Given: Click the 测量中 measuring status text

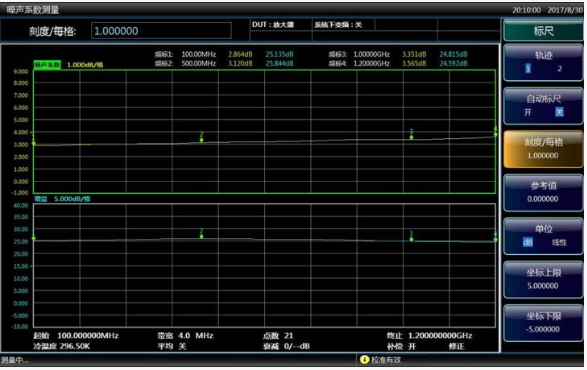Looking at the screenshot, I should [15, 360].
